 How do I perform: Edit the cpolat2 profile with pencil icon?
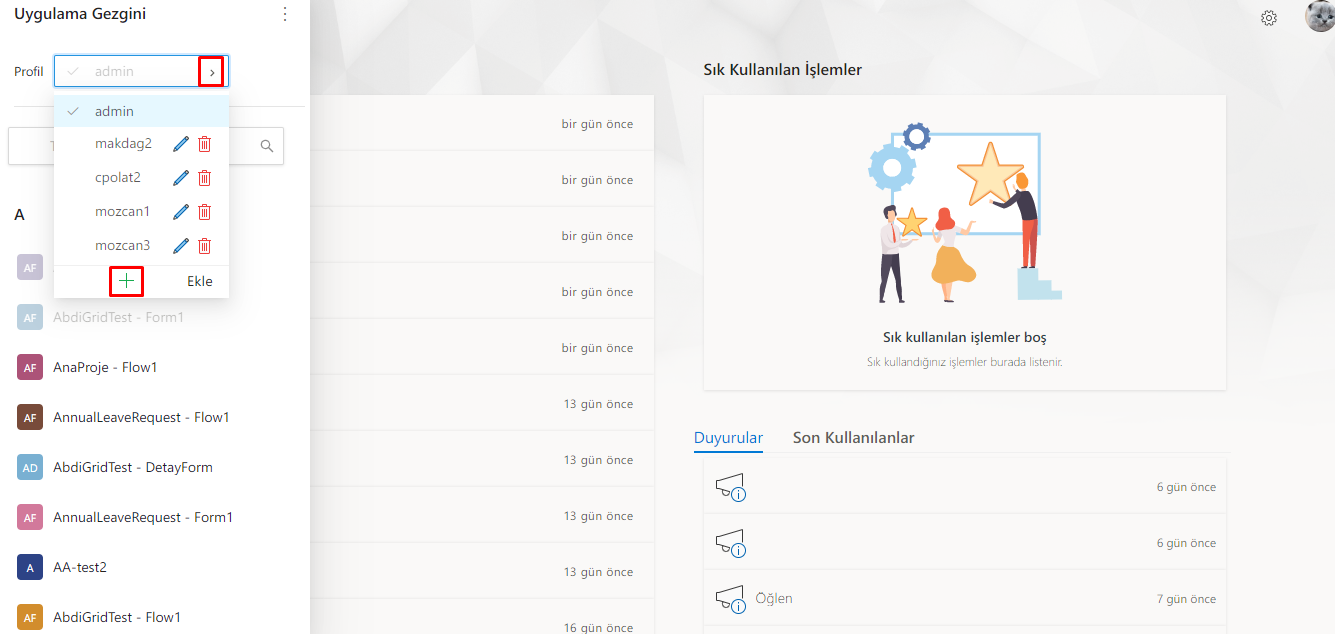pos(181,178)
